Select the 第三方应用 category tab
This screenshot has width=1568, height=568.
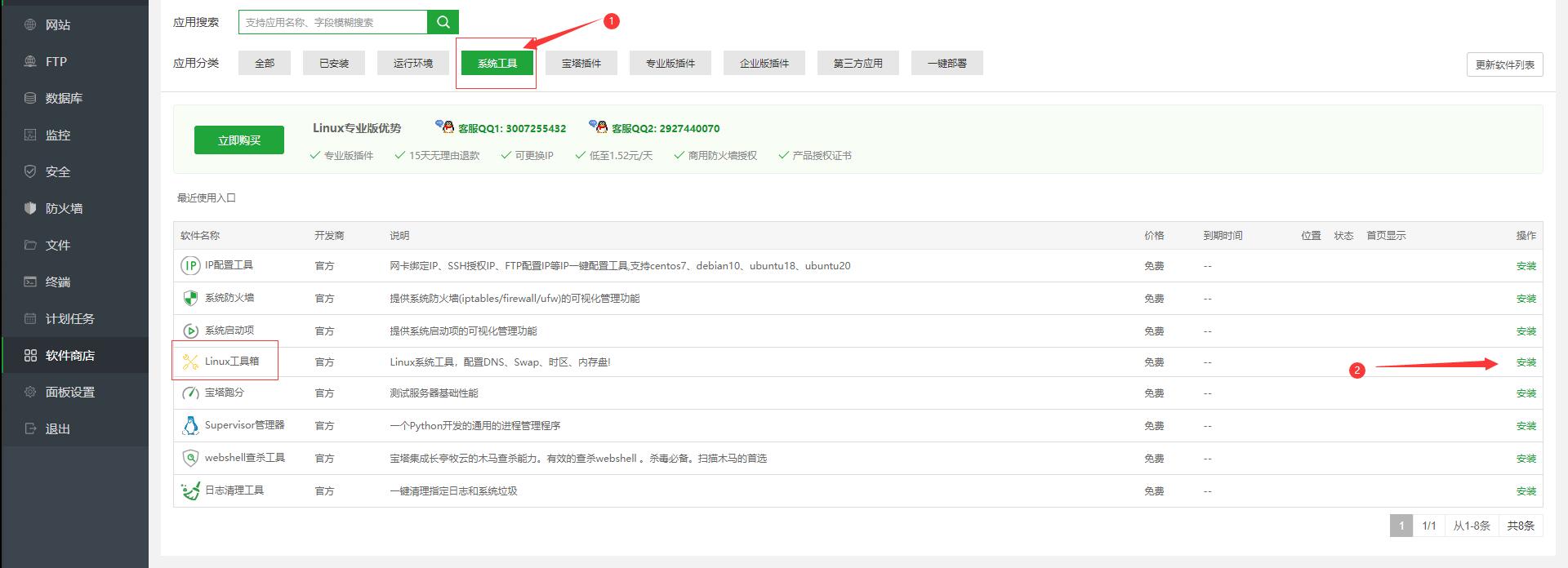pyautogui.click(x=858, y=63)
